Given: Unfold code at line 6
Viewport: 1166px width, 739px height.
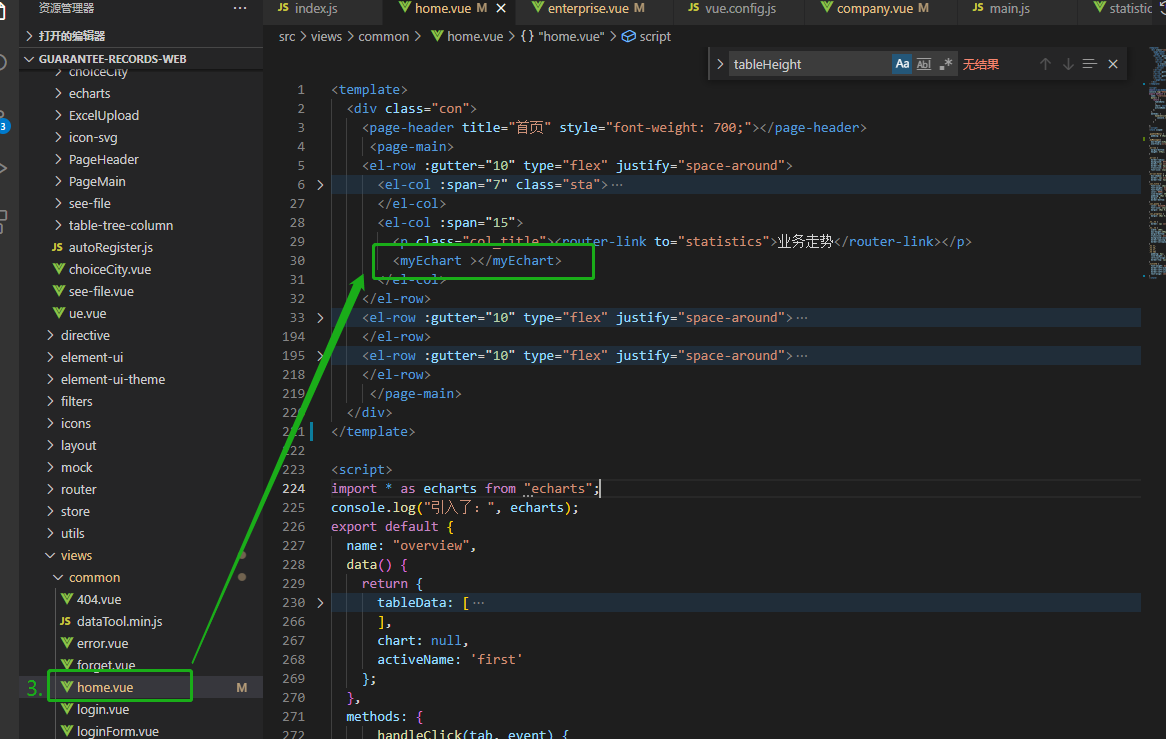Looking at the screenshot, I should (321, 184).
